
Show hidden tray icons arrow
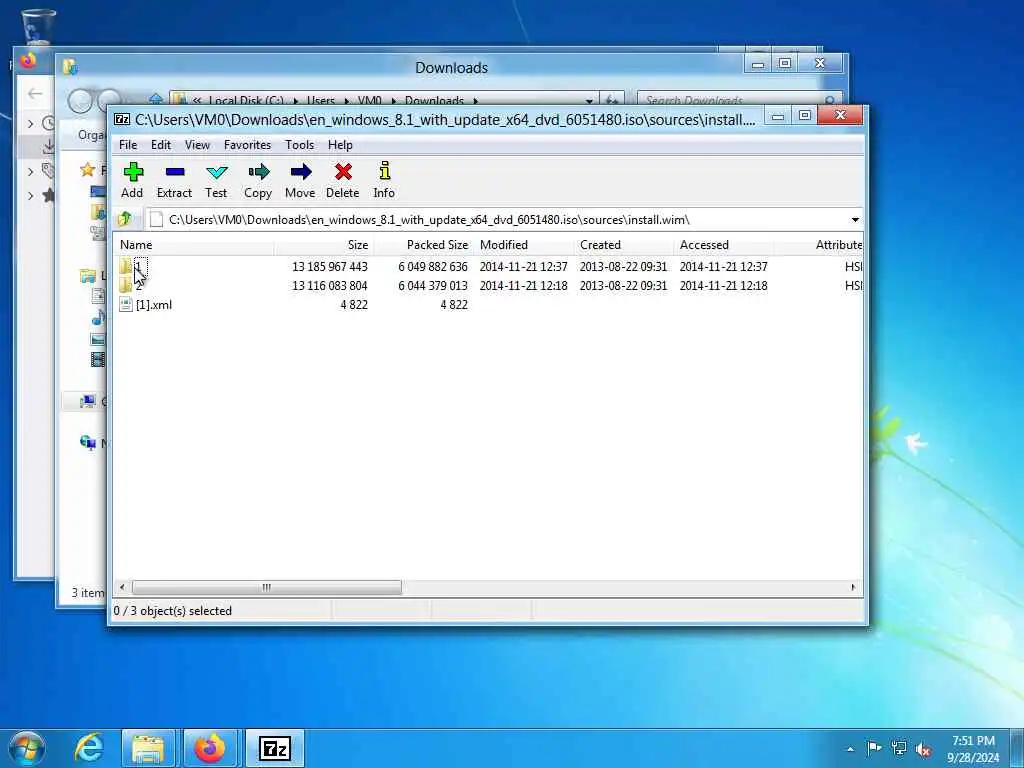pyautogui.click(x=850, y=749)
